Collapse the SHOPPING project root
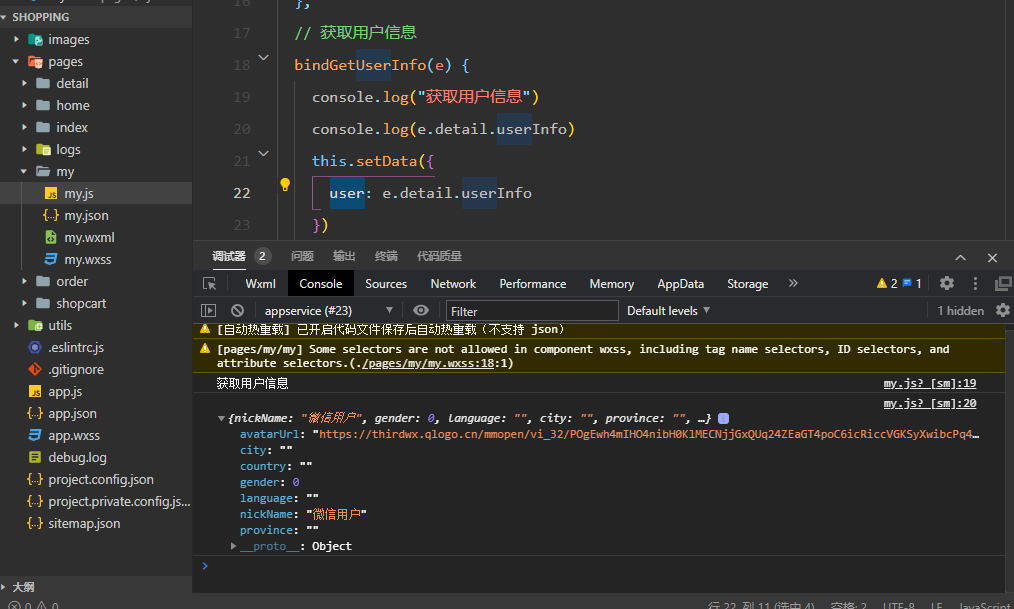 (x=4, y=17)
